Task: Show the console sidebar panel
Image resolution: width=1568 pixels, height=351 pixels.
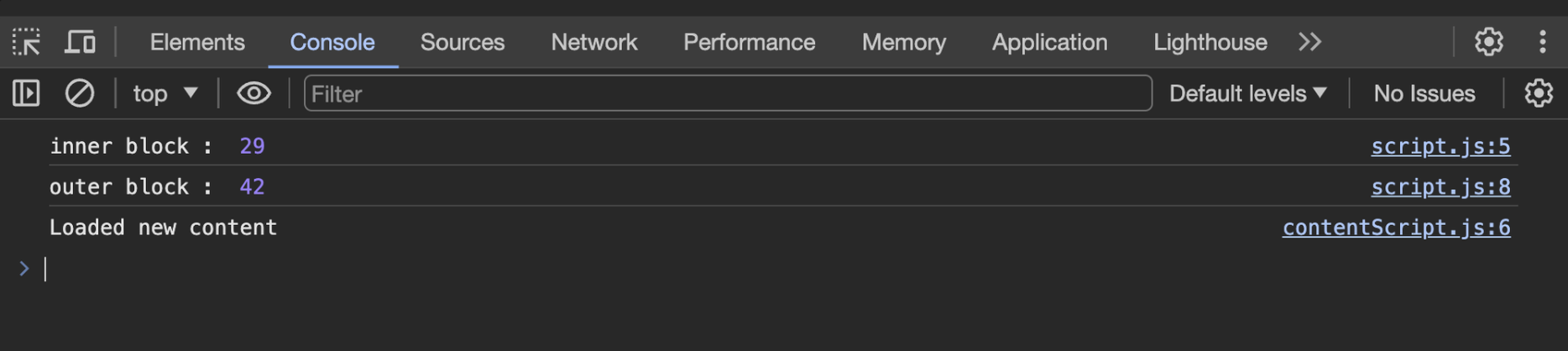Action: [26, 93]
